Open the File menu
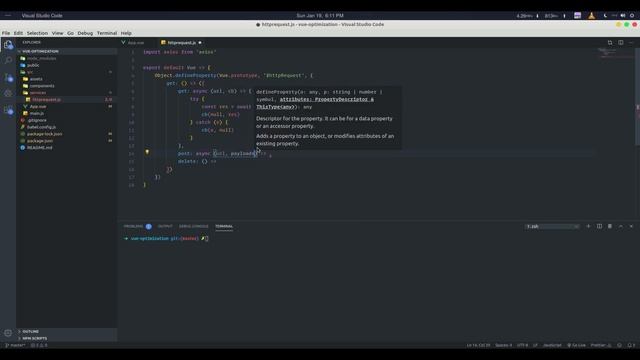 pos(6,33)
